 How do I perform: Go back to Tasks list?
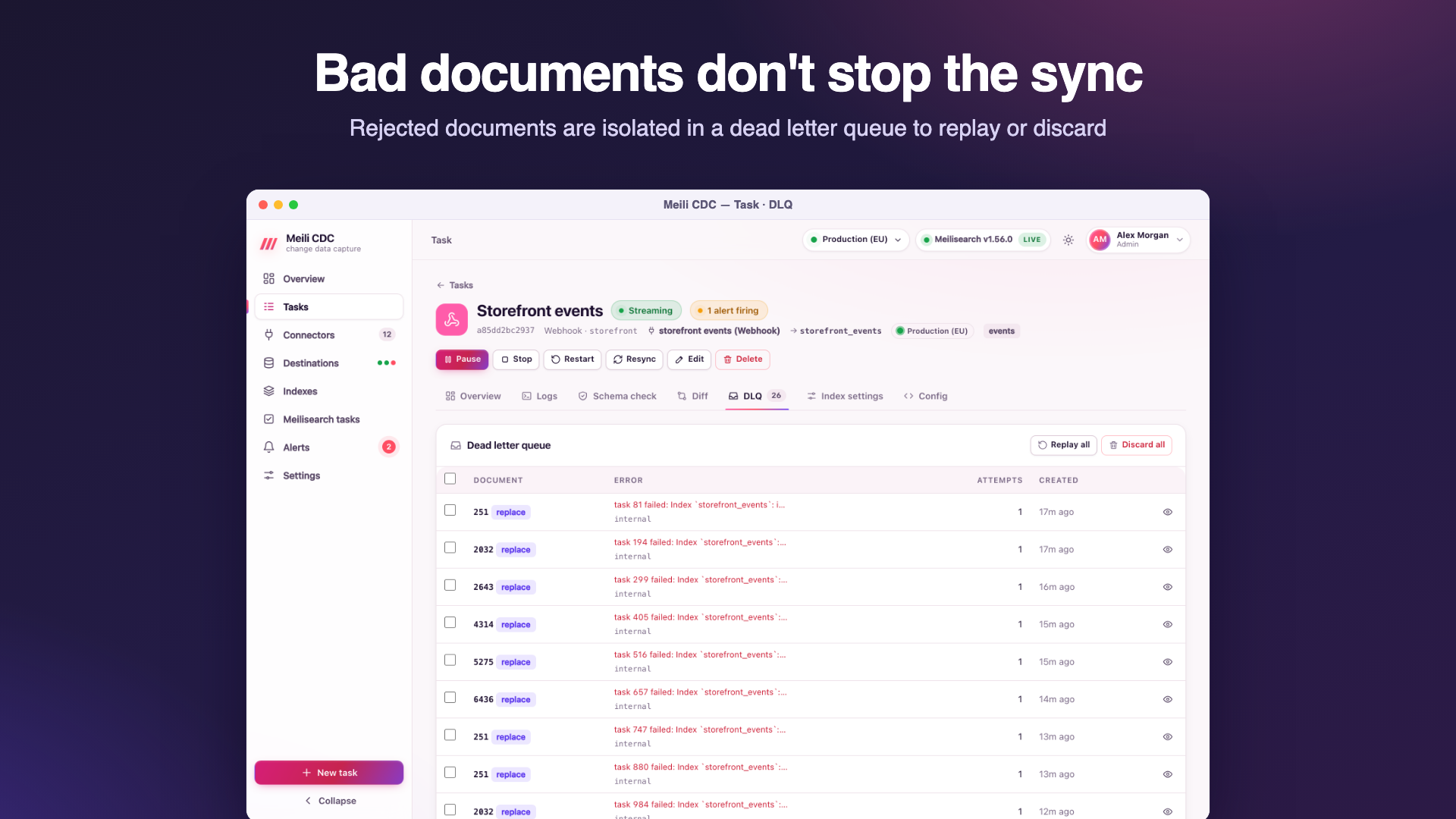click(x=455, y=285)
